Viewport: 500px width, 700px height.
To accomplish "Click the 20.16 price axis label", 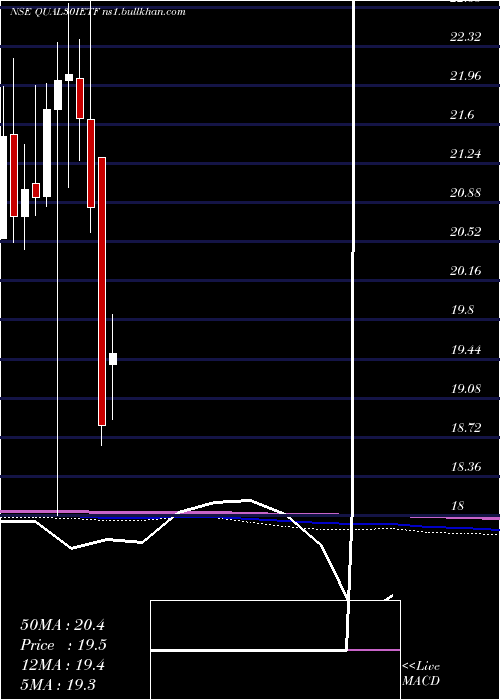I will point(466,271).
